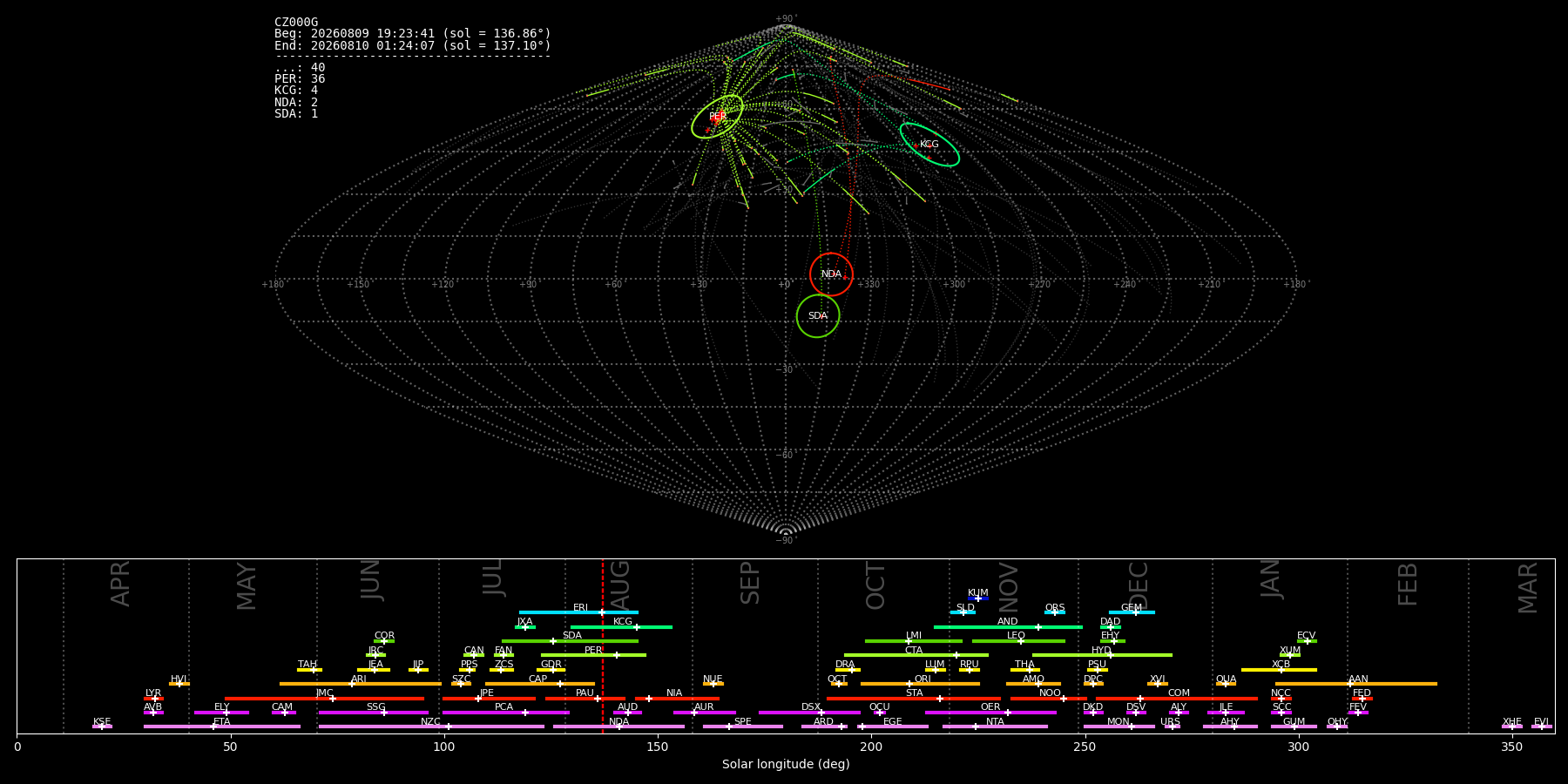Click the Solar longitude axis label
This screenshot has height=784, width=1568.
(x=786, y=764)
